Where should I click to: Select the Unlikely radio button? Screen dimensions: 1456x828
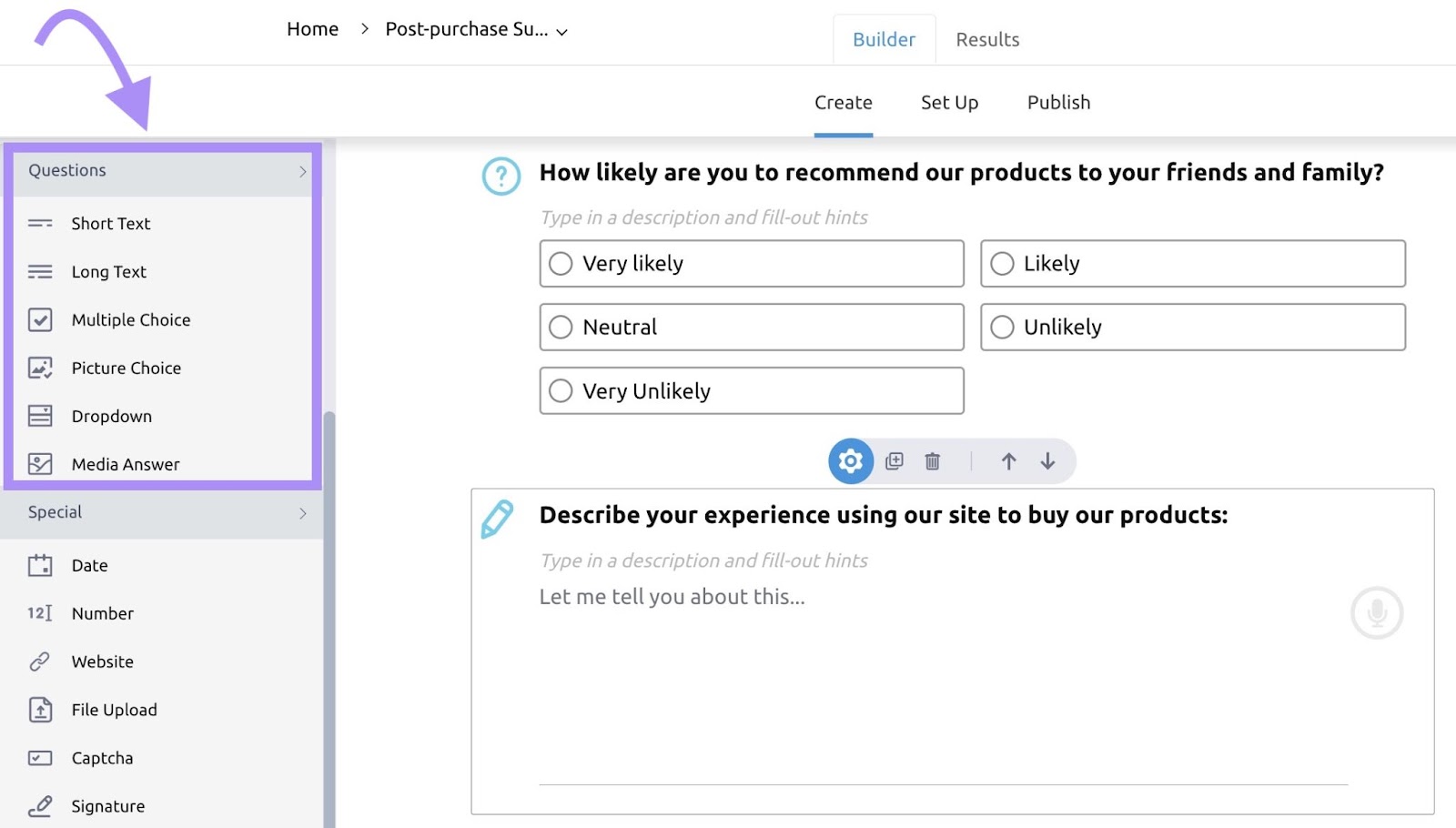1002,327
